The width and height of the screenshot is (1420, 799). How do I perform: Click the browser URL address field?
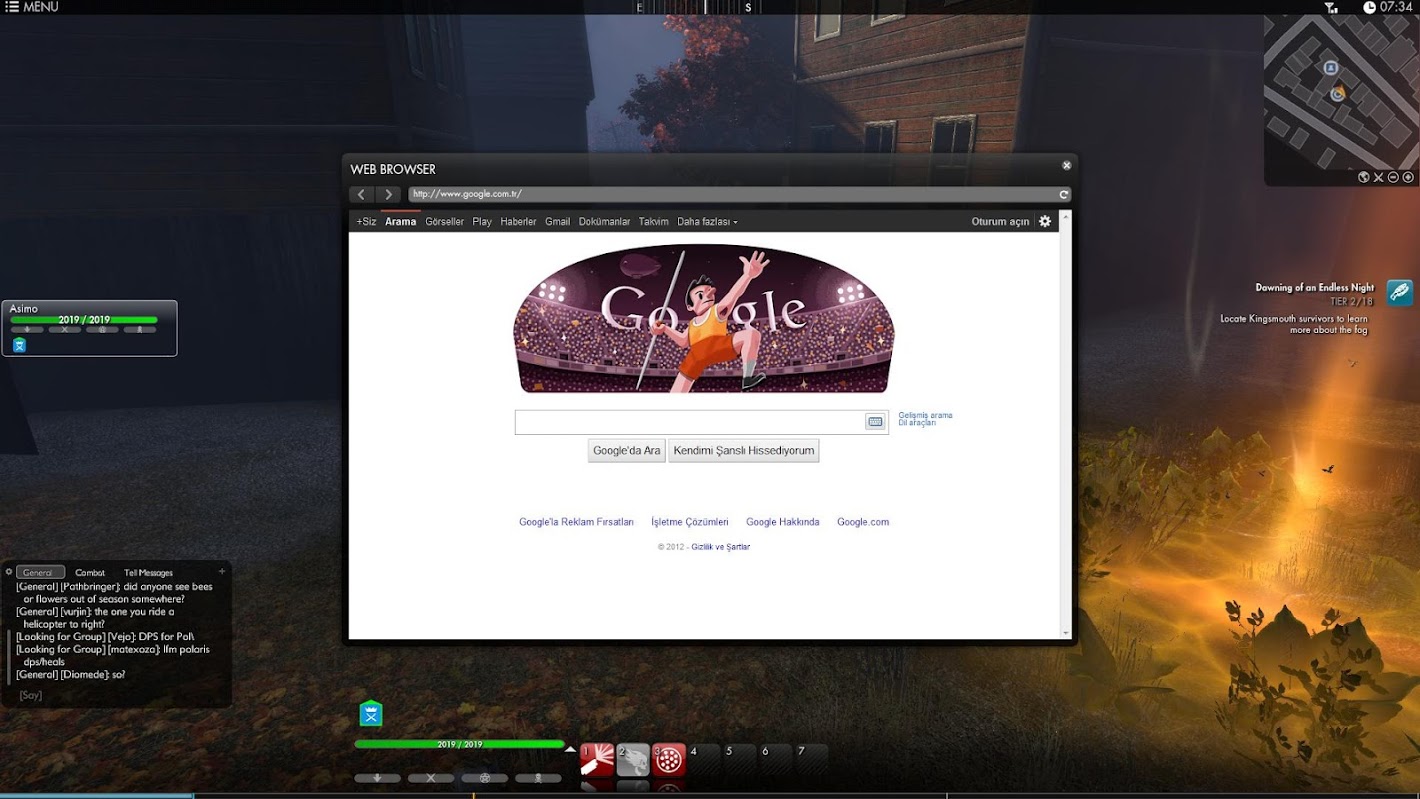(732, 194)
